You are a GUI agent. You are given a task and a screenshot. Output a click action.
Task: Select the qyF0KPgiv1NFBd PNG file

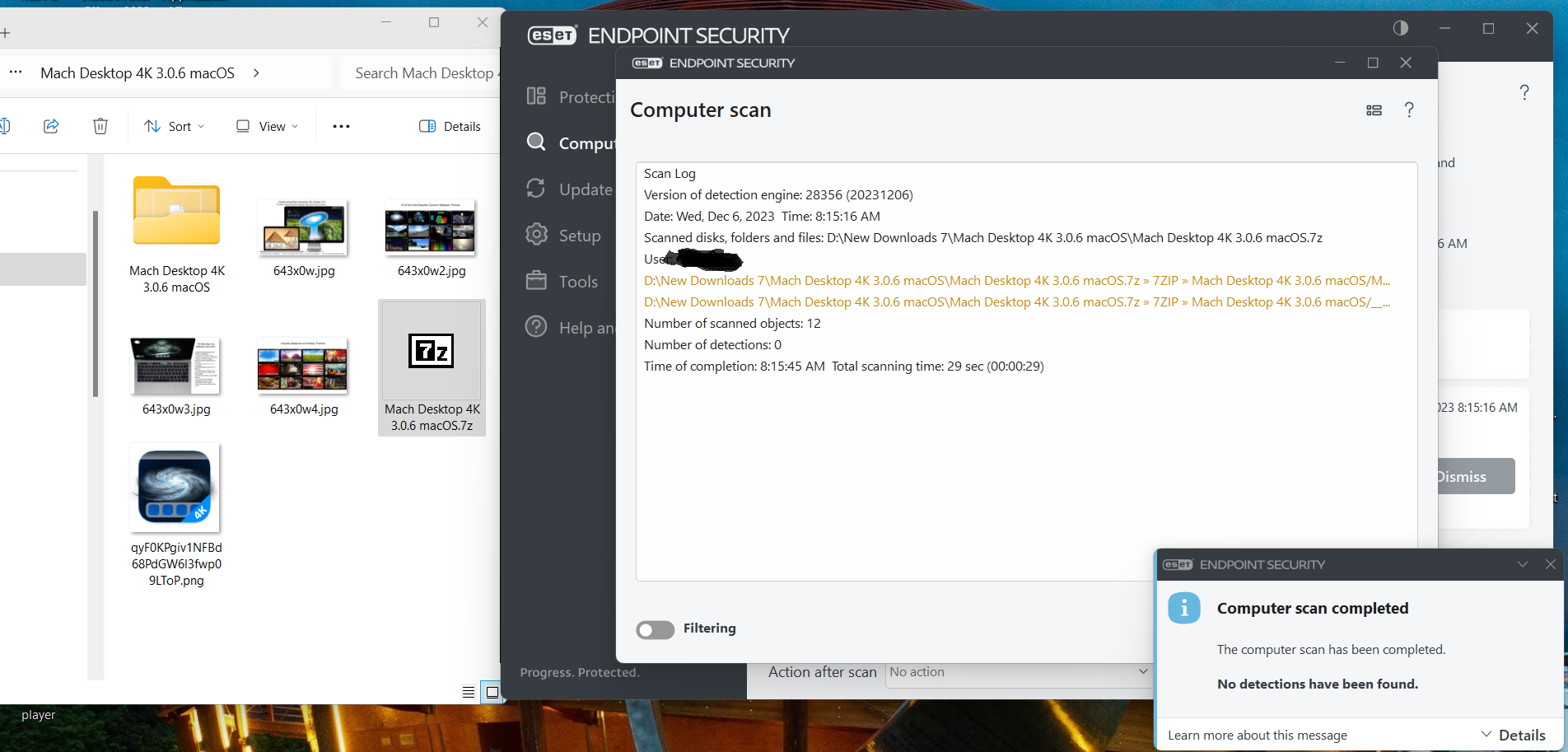coord(176,516)
